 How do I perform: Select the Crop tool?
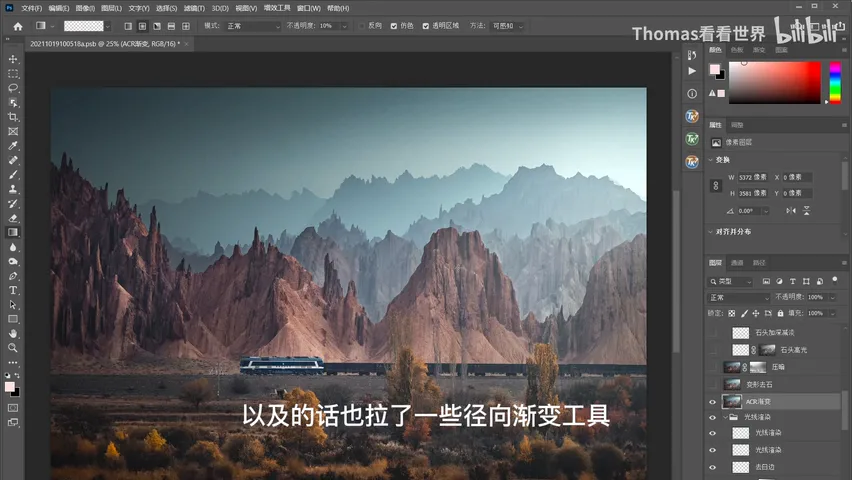13,117
